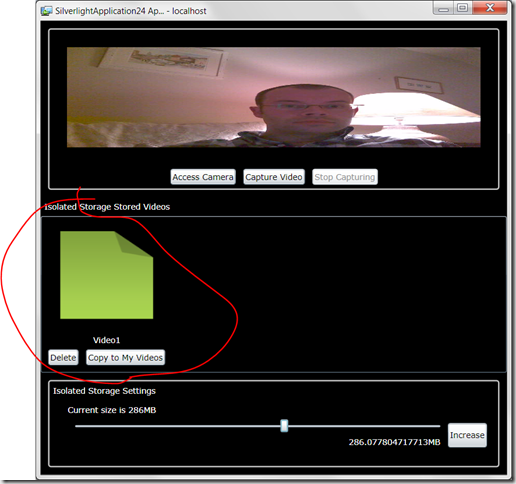Select the green Video1 file icon
This screenshot has height=484, width=516.
107,275
